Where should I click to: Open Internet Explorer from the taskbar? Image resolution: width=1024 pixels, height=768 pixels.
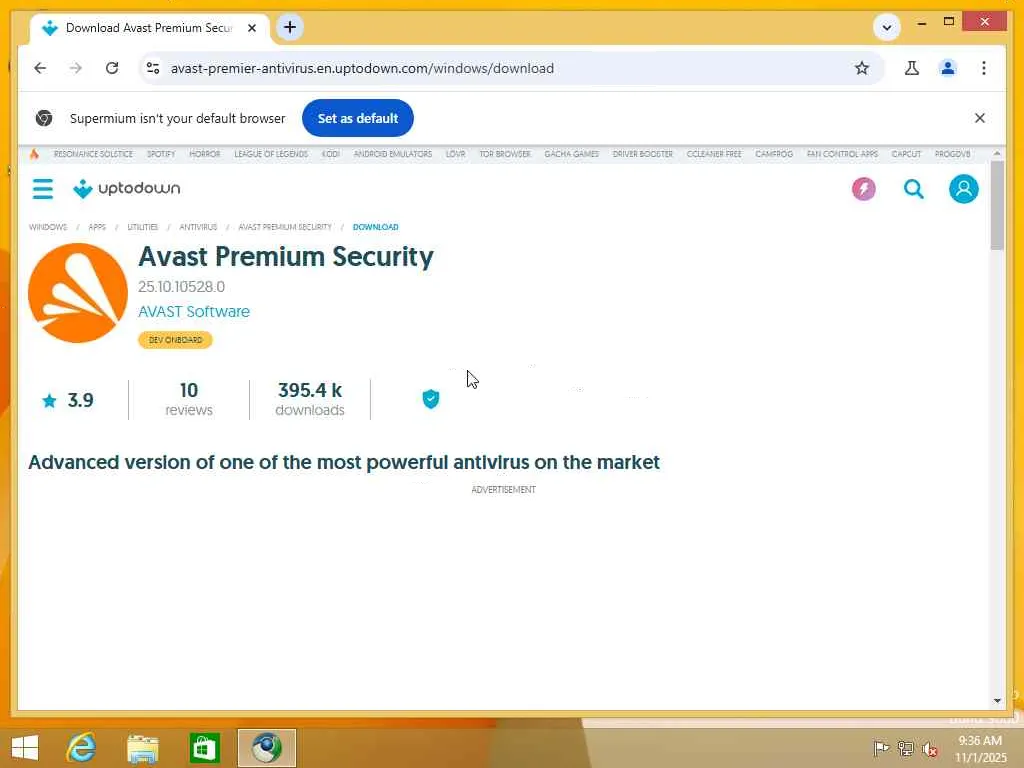pos(80,747)
